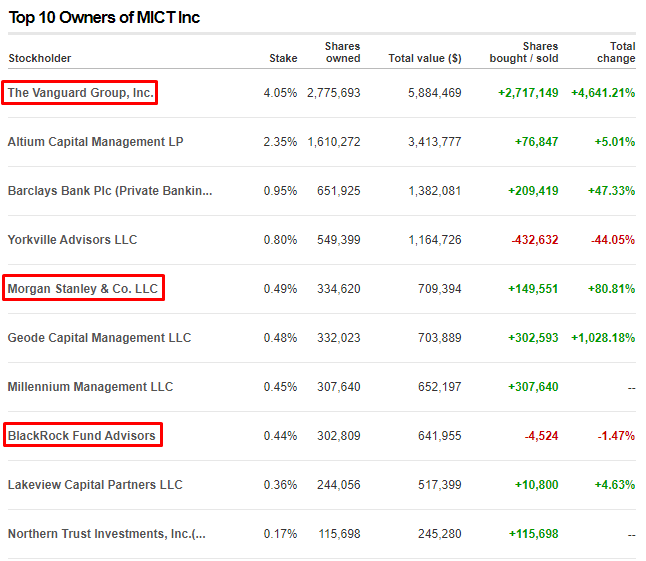Click the Shares bought / sold header
This screenshot has height=561, width=646.
pyautogui.click(x=524, y=52)
